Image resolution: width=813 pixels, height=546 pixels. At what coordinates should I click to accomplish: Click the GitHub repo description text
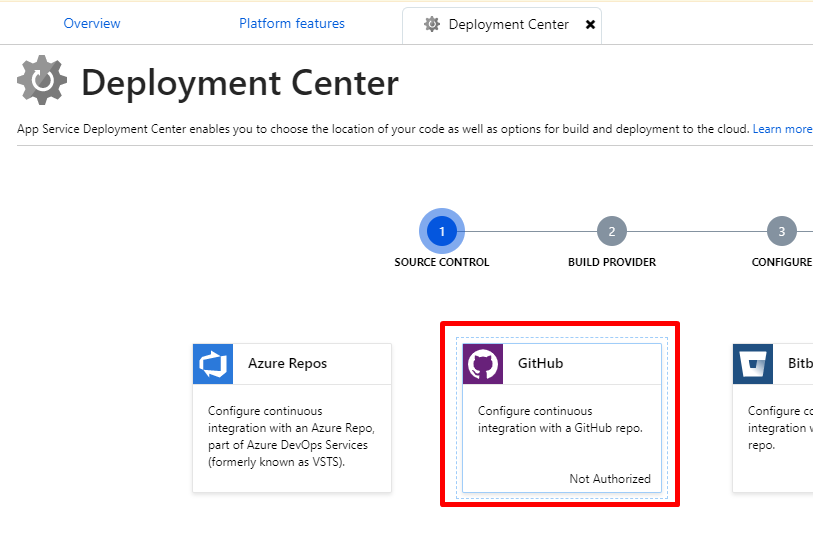560,419
